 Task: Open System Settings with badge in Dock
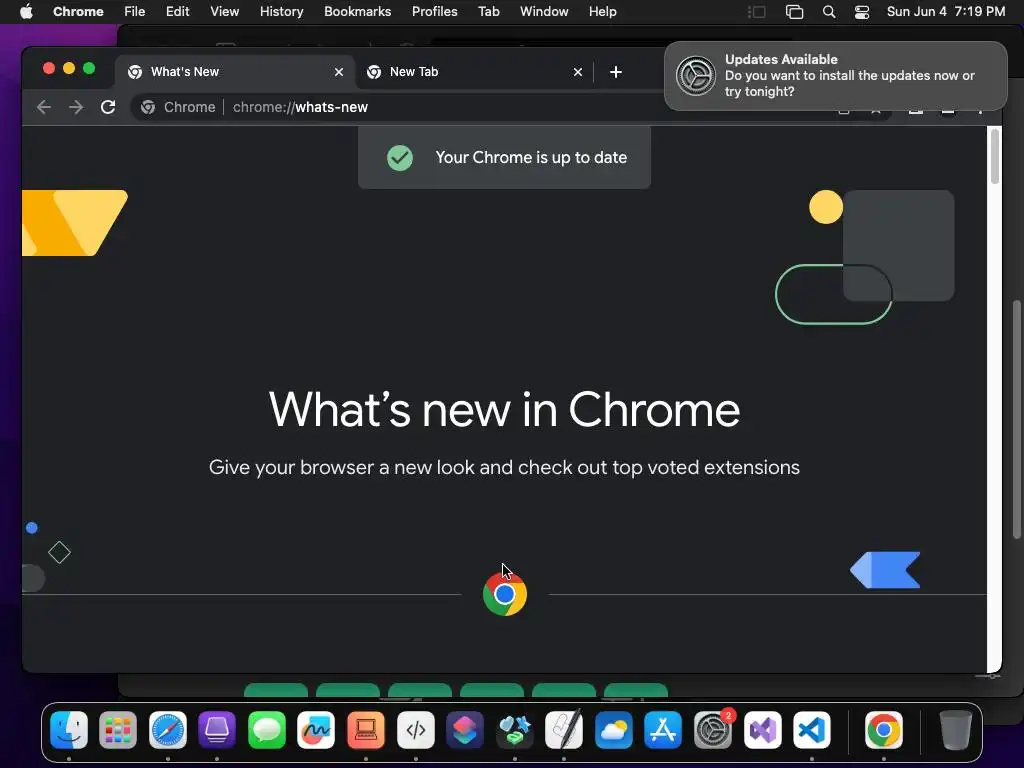click(x=712, y=729)
